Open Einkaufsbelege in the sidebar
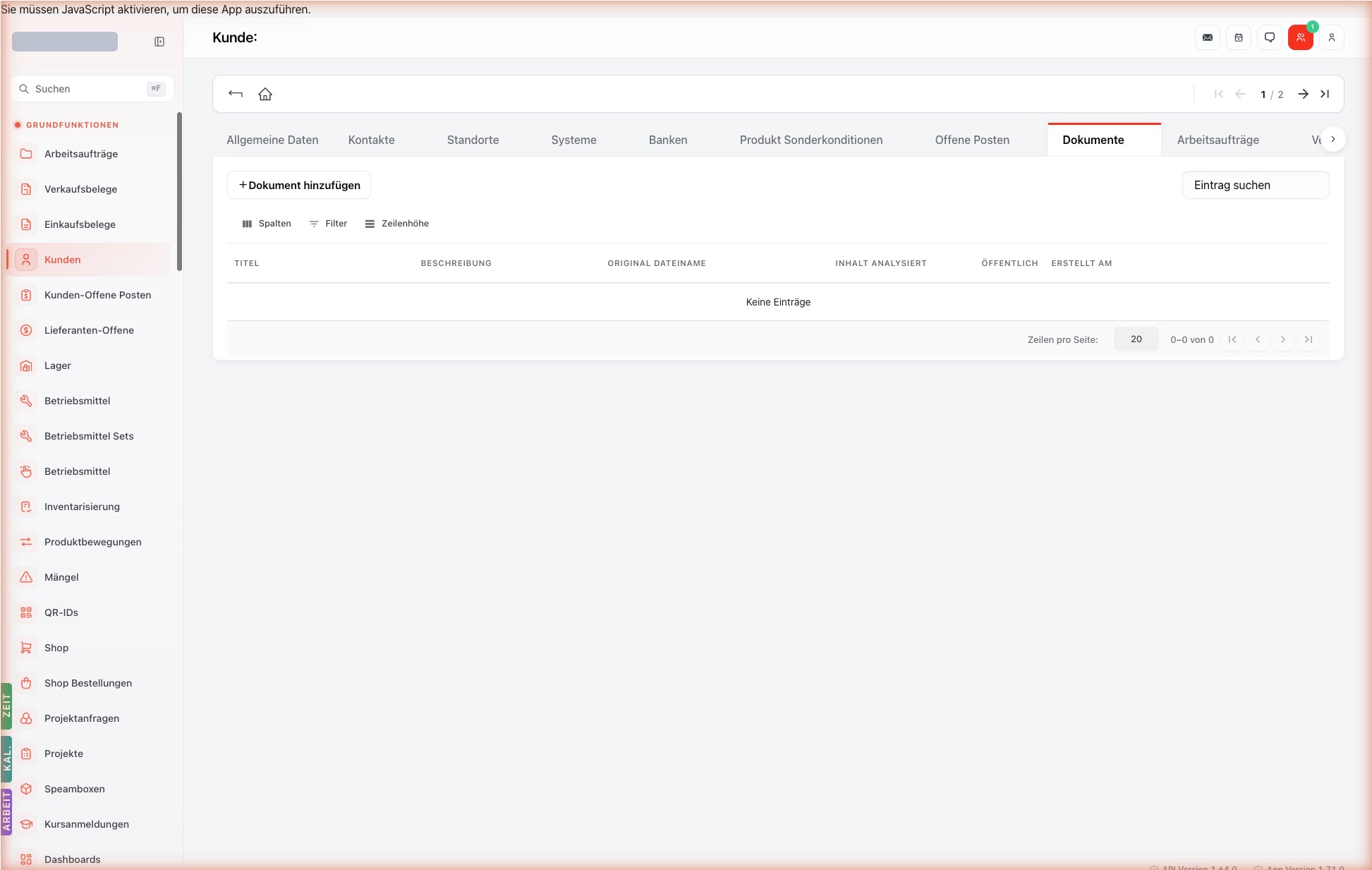1372x870 pixels. (89, 224)
